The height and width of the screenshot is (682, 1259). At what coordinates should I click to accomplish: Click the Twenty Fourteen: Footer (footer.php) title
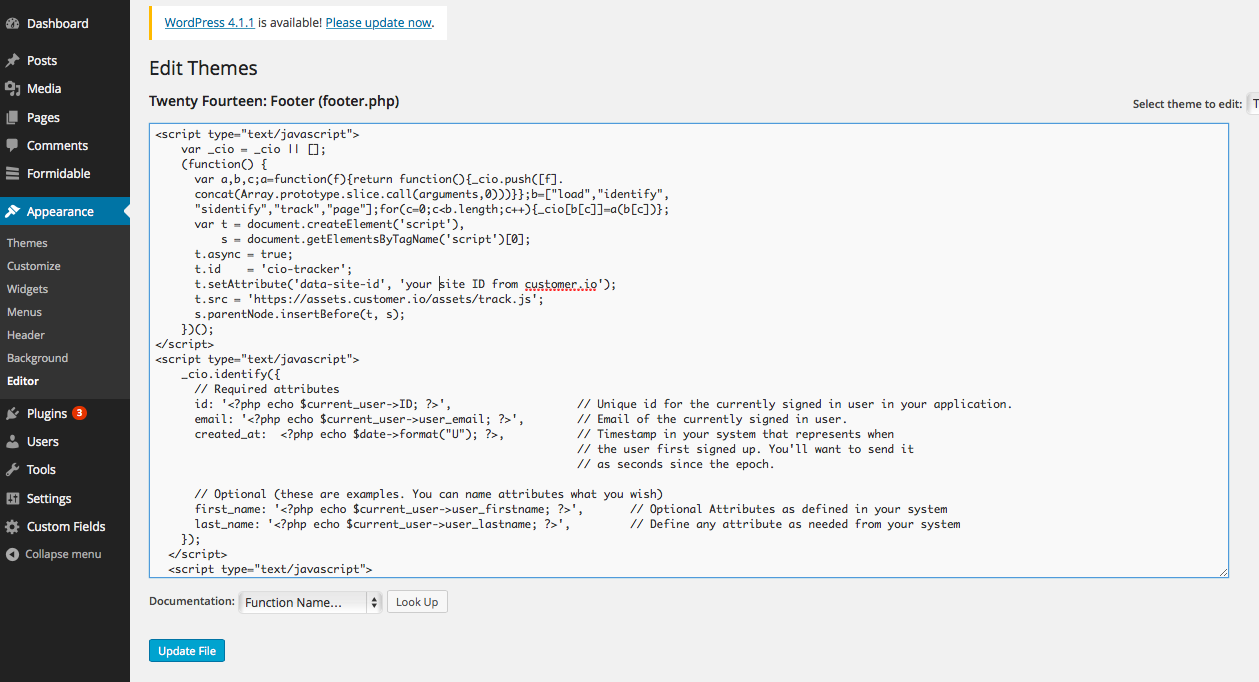274,101
